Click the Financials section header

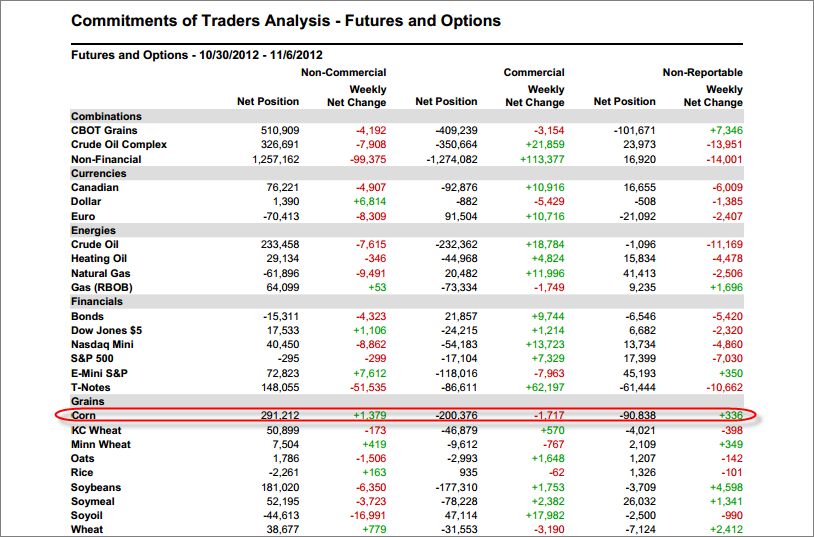click(x=97, y=302)
